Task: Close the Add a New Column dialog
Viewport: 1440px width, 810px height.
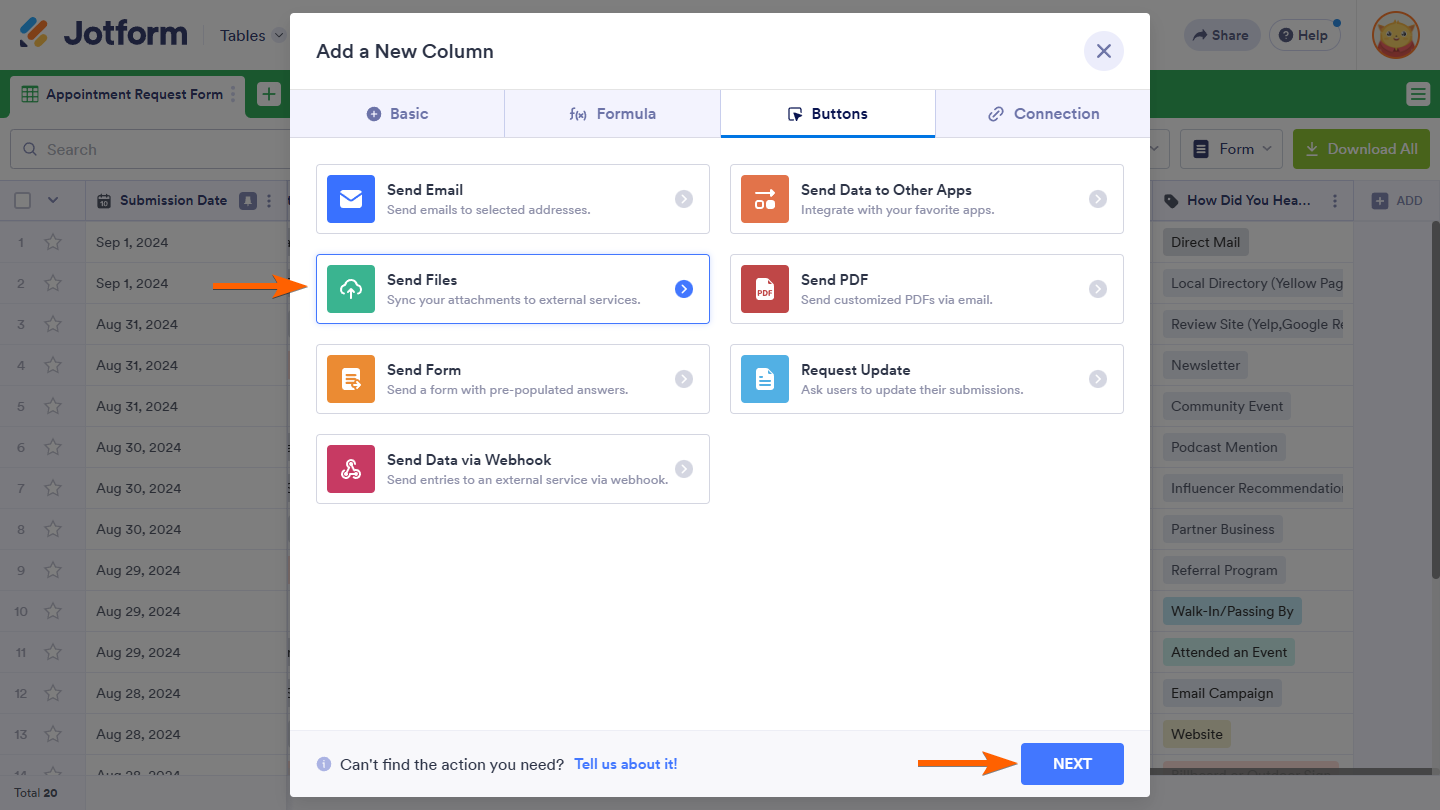Action: coord(1103,51)
